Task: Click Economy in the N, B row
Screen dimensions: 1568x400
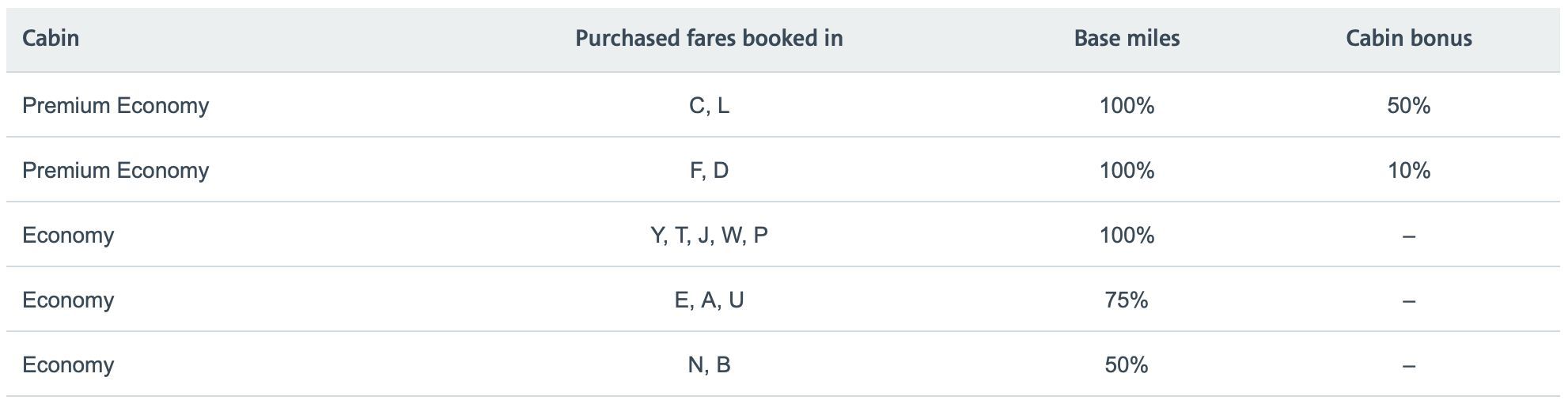Action: click(68, 365)
